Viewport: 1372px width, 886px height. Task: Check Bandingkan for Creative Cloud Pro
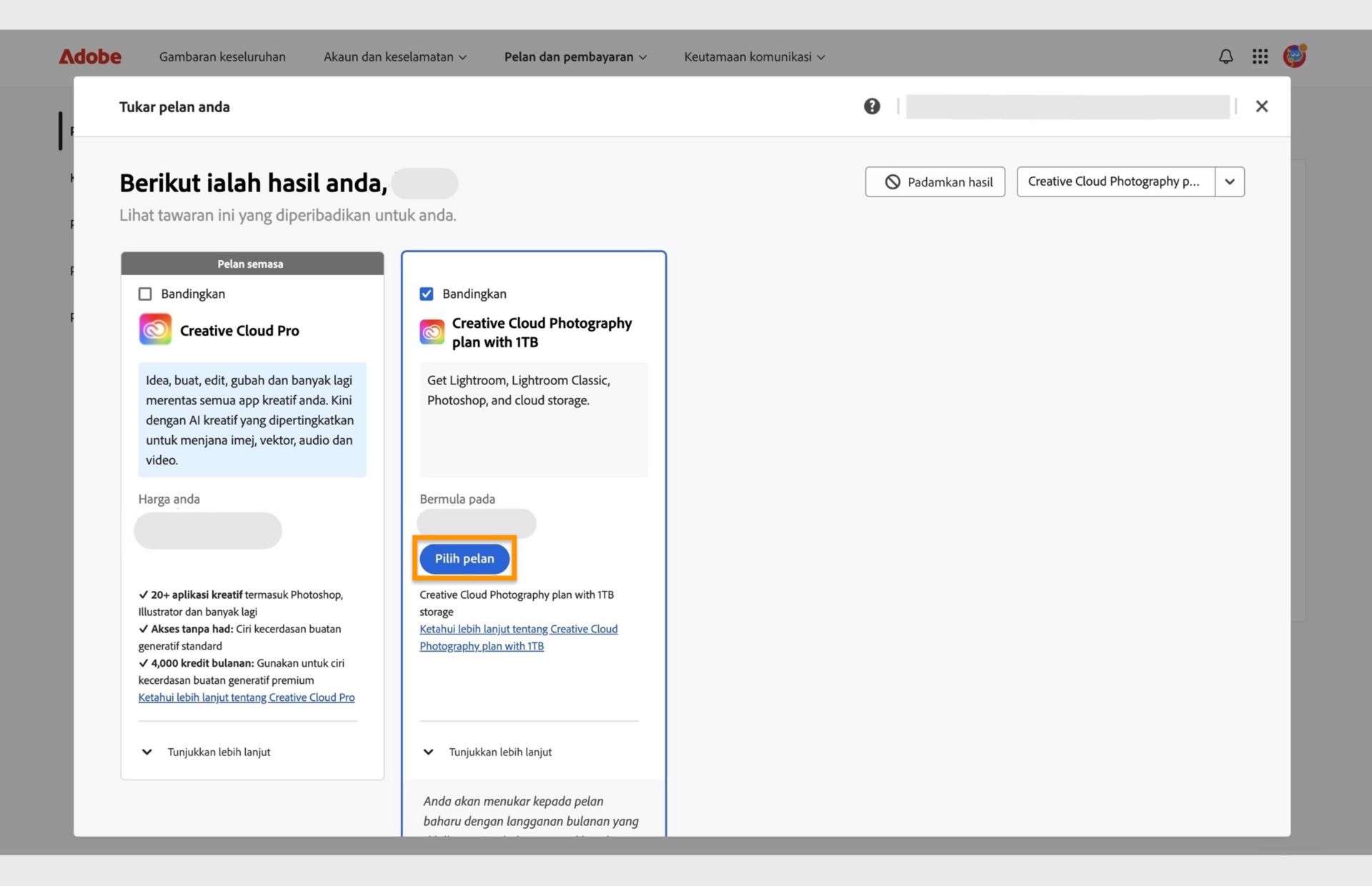click(145, 294)
